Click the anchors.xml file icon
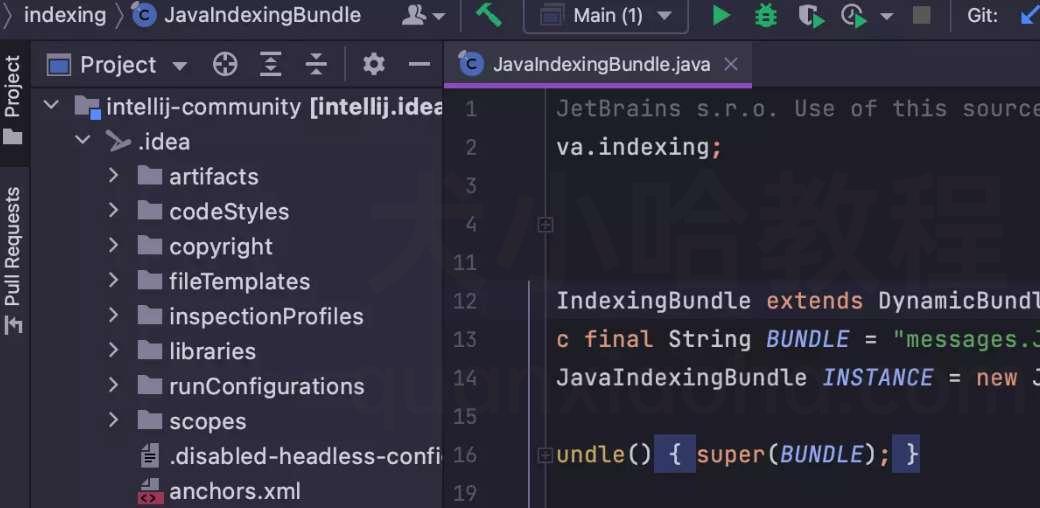This screenshot has height=508, width=1040. click(150, 492)
